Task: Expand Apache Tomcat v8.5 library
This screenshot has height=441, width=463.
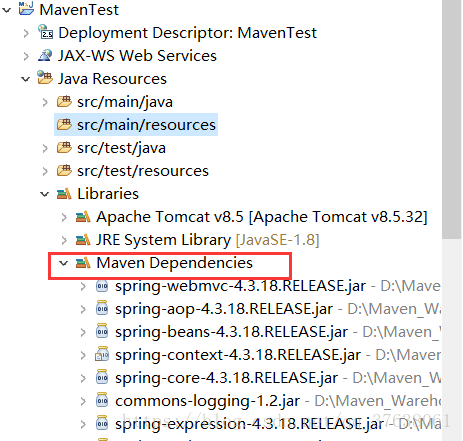Action: 64,217
